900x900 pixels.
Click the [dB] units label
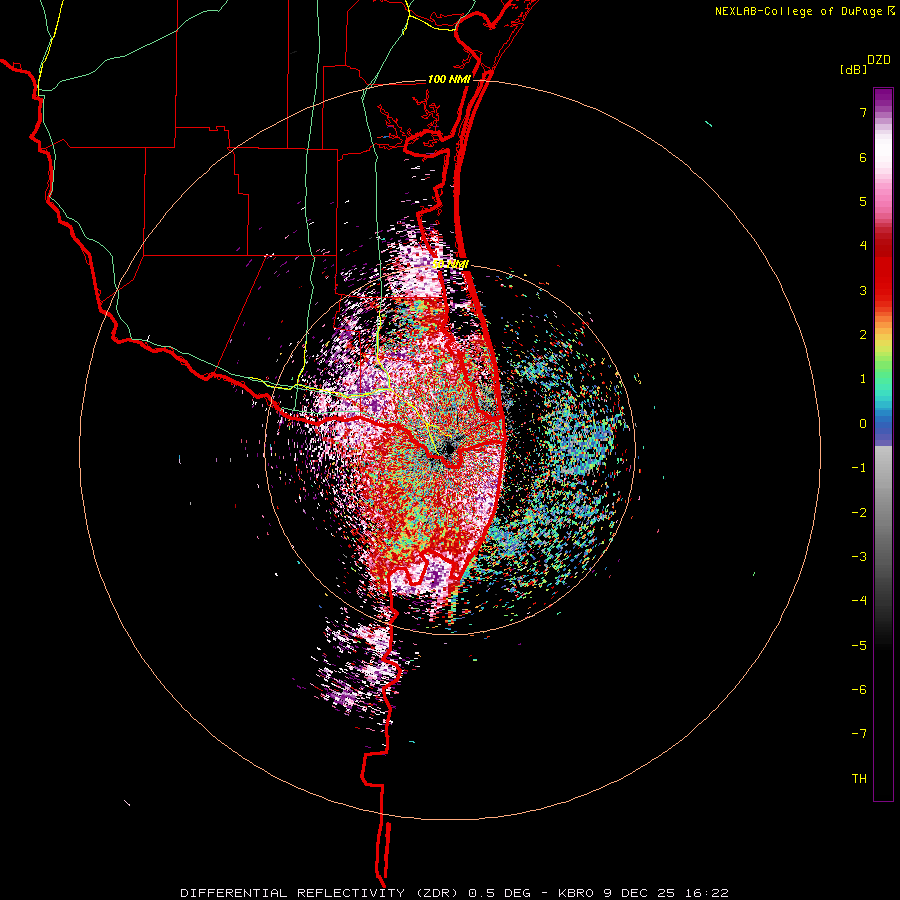tap(853, 69)
